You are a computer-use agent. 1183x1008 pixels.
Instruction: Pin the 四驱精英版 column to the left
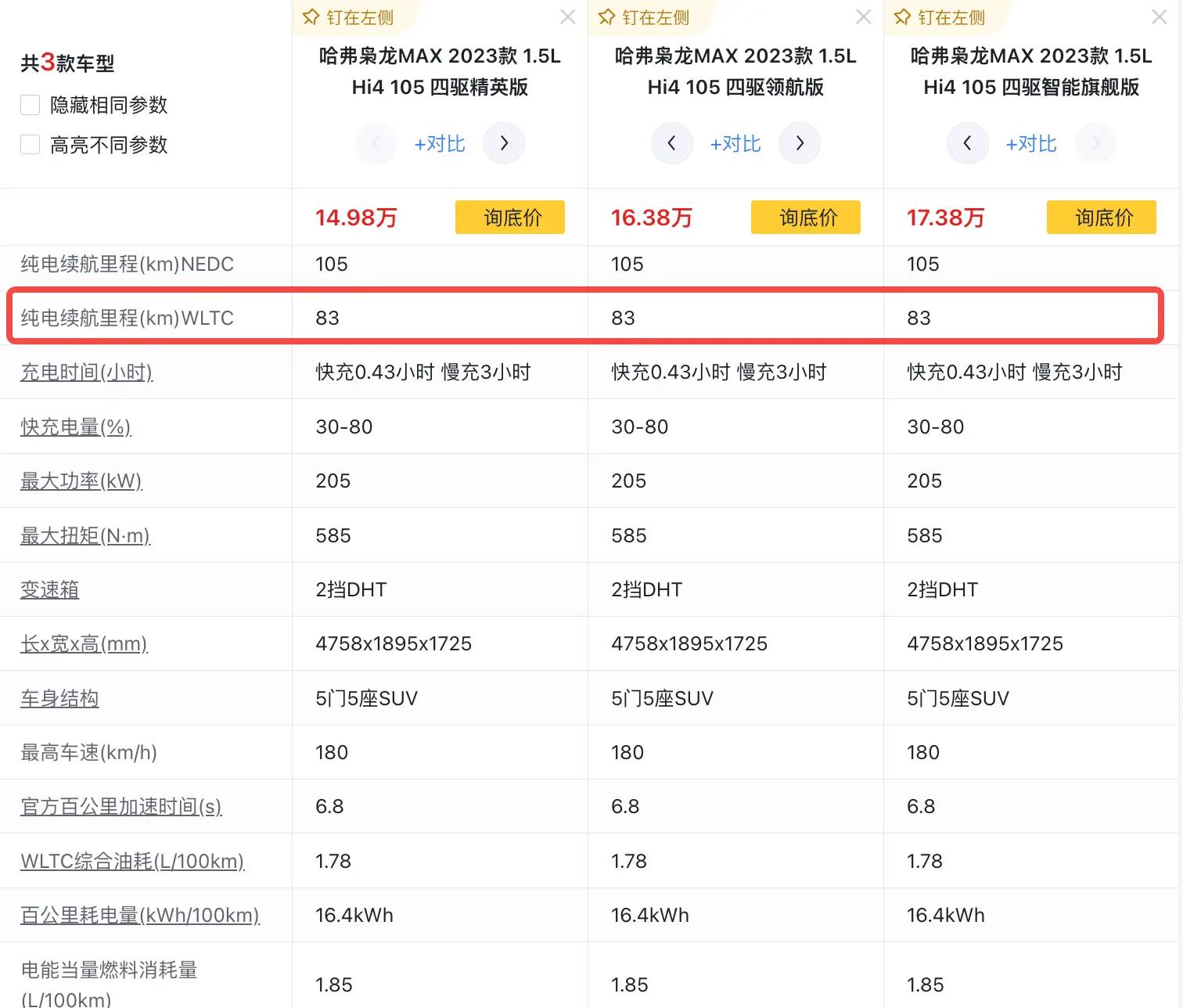(348, 17)
